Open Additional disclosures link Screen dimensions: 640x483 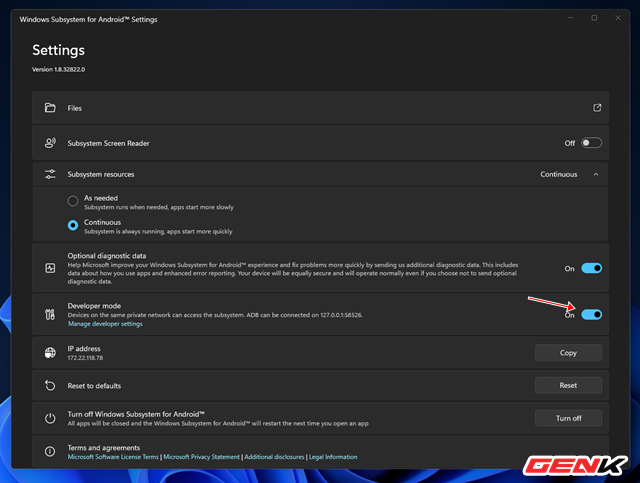pyautogui.click(x=274, y=457)
